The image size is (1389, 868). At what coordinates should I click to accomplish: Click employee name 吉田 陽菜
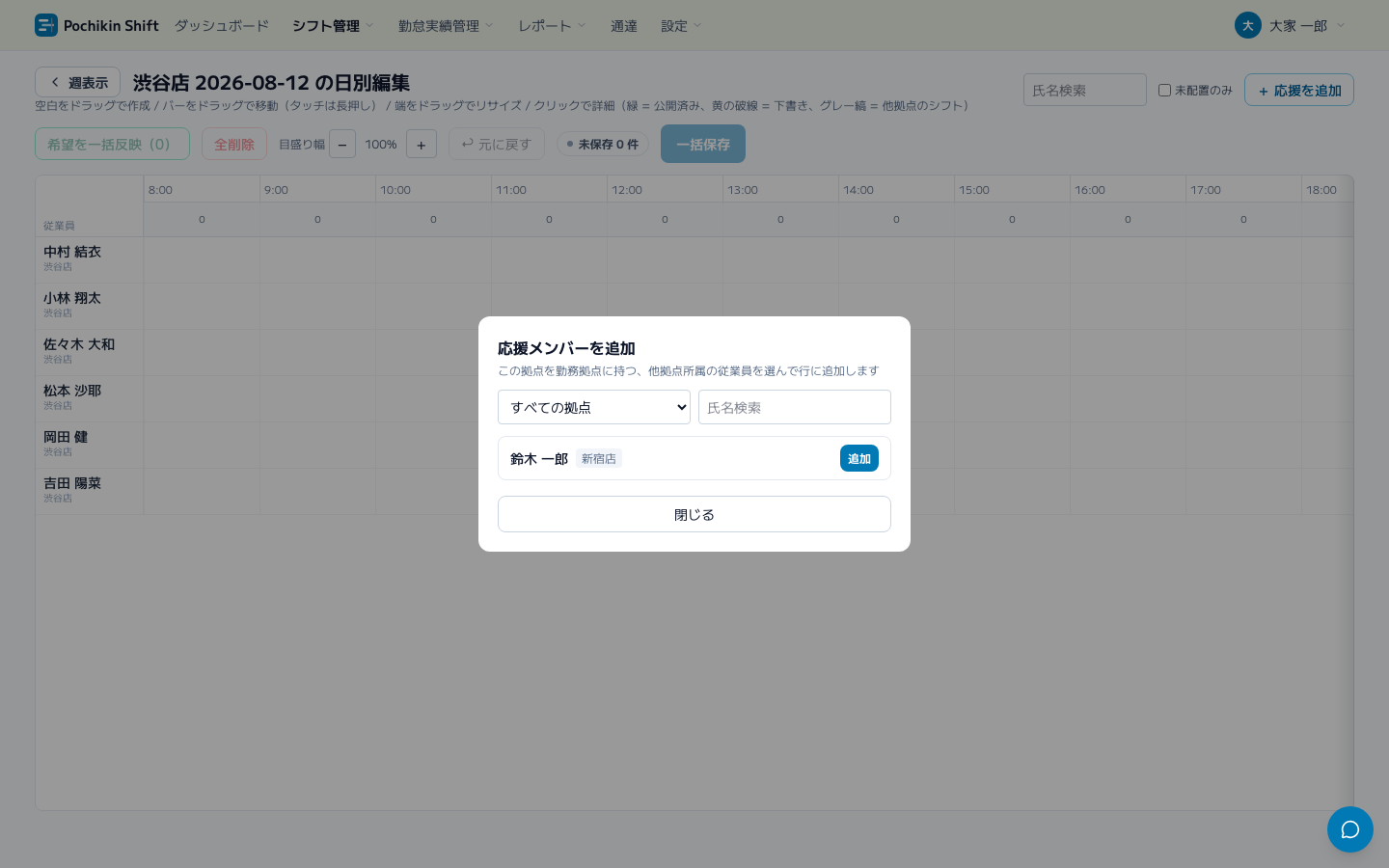[72, 483]
